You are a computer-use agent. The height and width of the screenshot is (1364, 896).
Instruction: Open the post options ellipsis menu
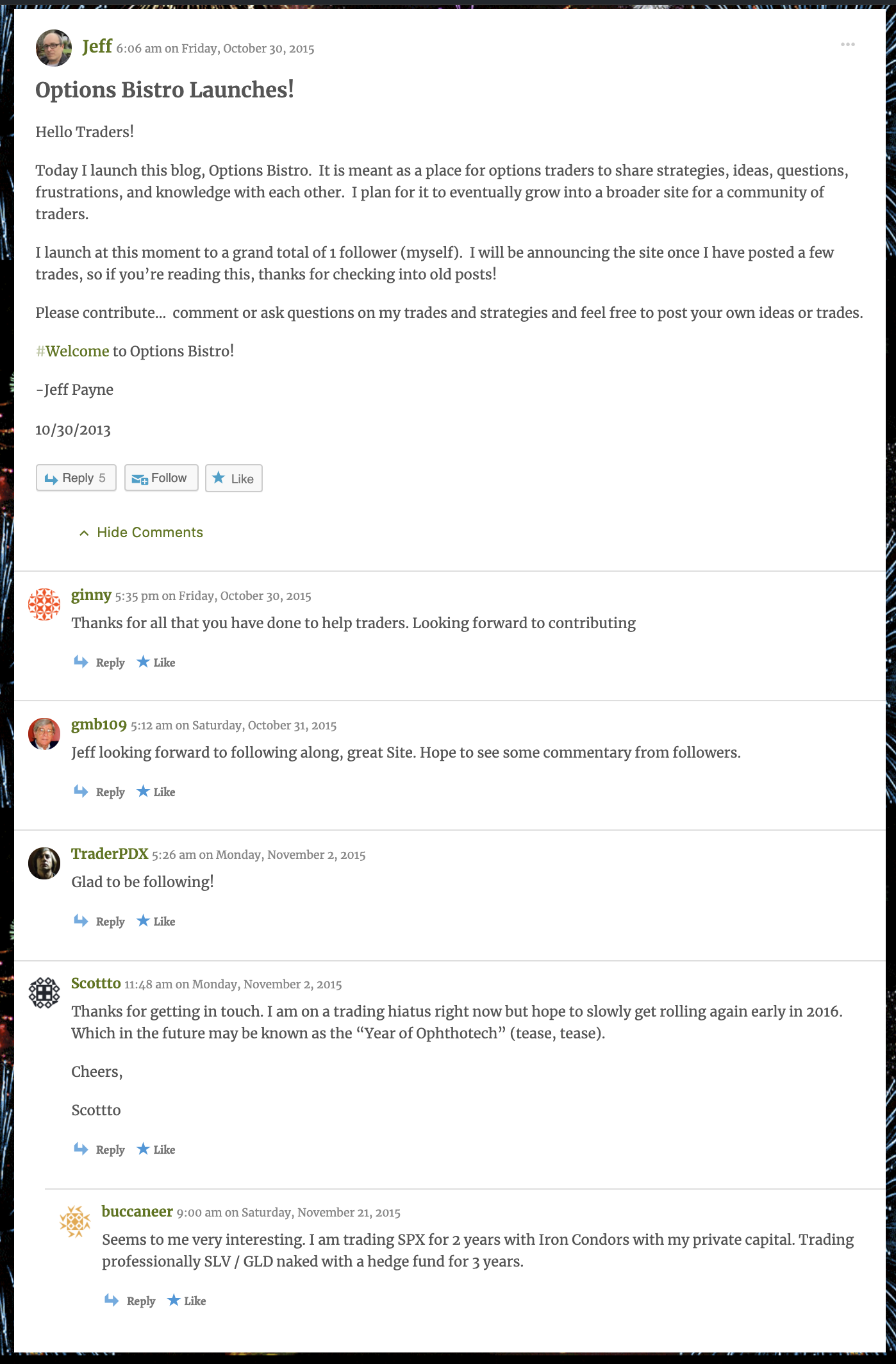click(x=847, y=44)
